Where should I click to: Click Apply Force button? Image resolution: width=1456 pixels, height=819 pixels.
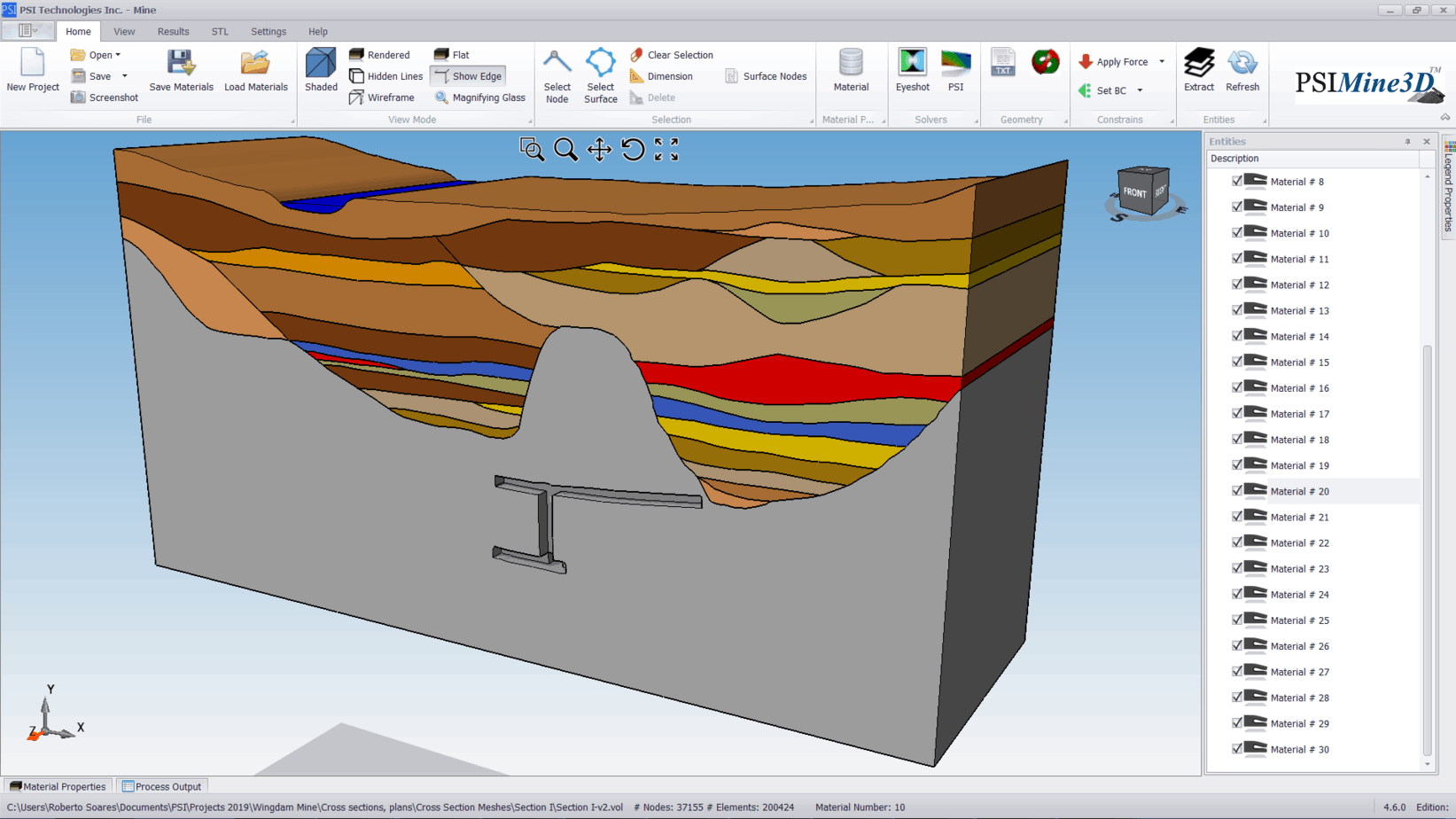click(x=1114, y=62)
